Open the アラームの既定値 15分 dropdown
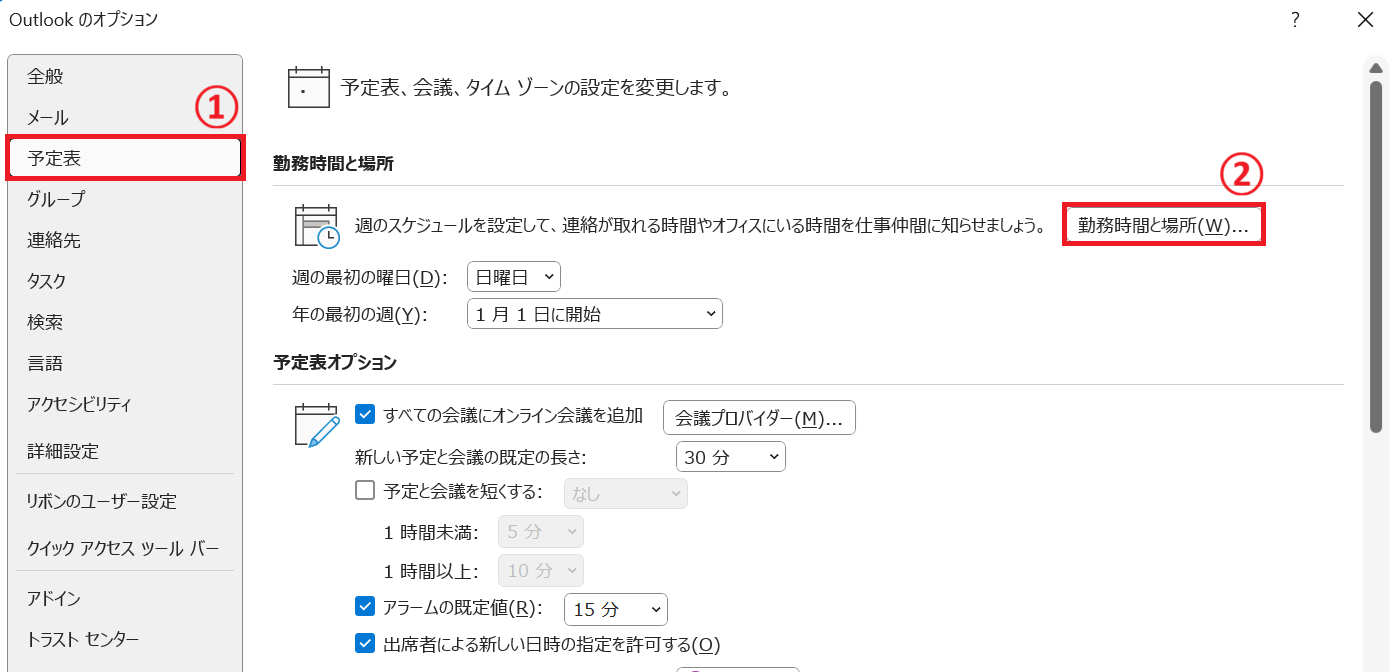The width and height of the screenshot is (1391, 672). (615, 609)
